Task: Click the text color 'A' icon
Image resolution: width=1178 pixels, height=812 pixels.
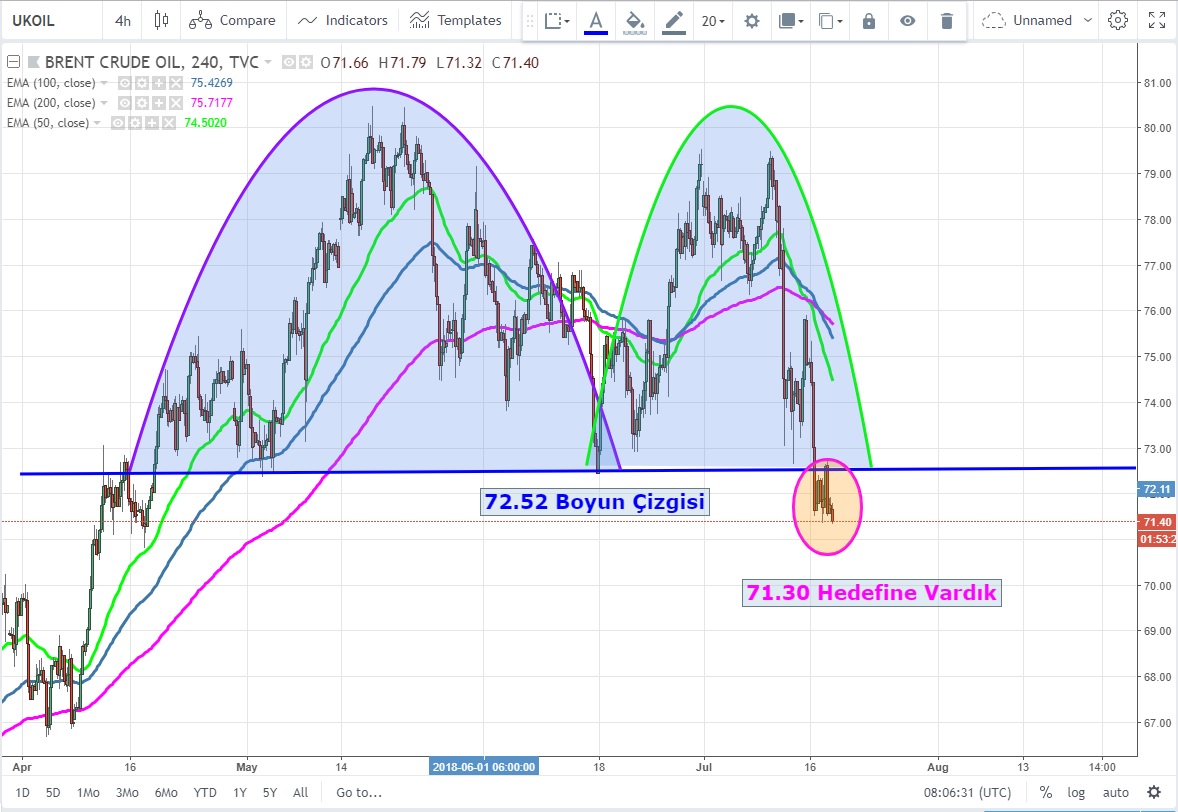Action: (596, 20)
